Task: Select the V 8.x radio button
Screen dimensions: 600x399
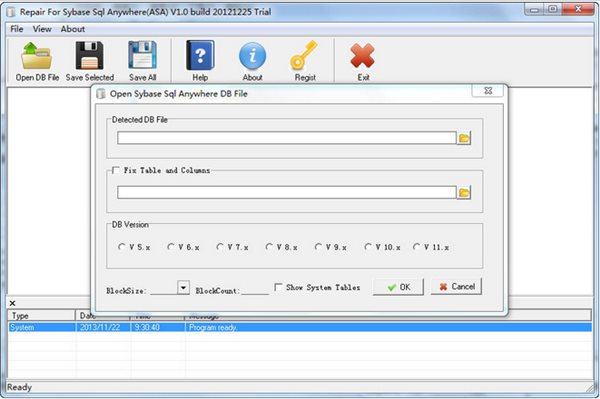Action: pos(269,247)
